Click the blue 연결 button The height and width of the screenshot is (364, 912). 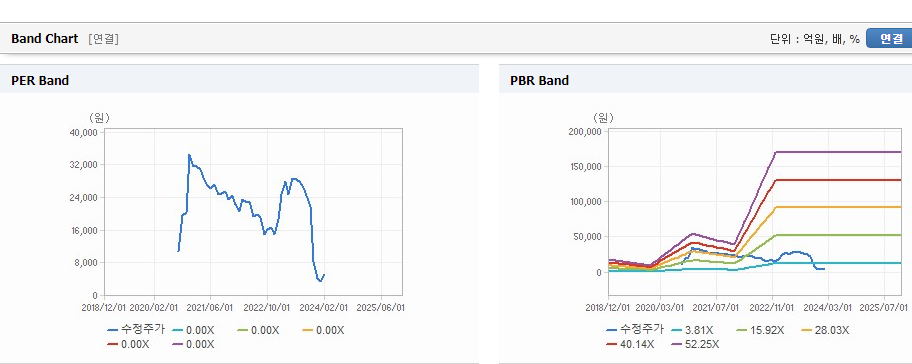889,39
